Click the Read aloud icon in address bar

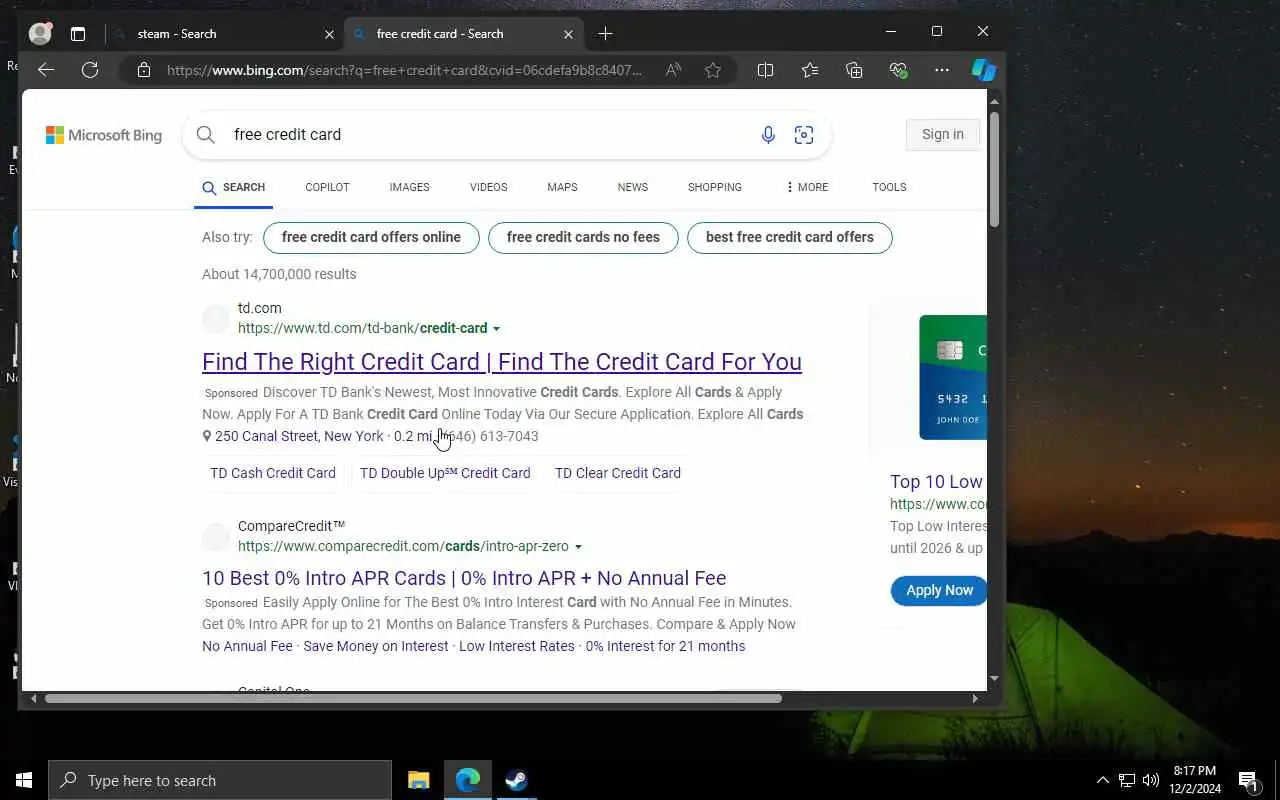[673, 70]
